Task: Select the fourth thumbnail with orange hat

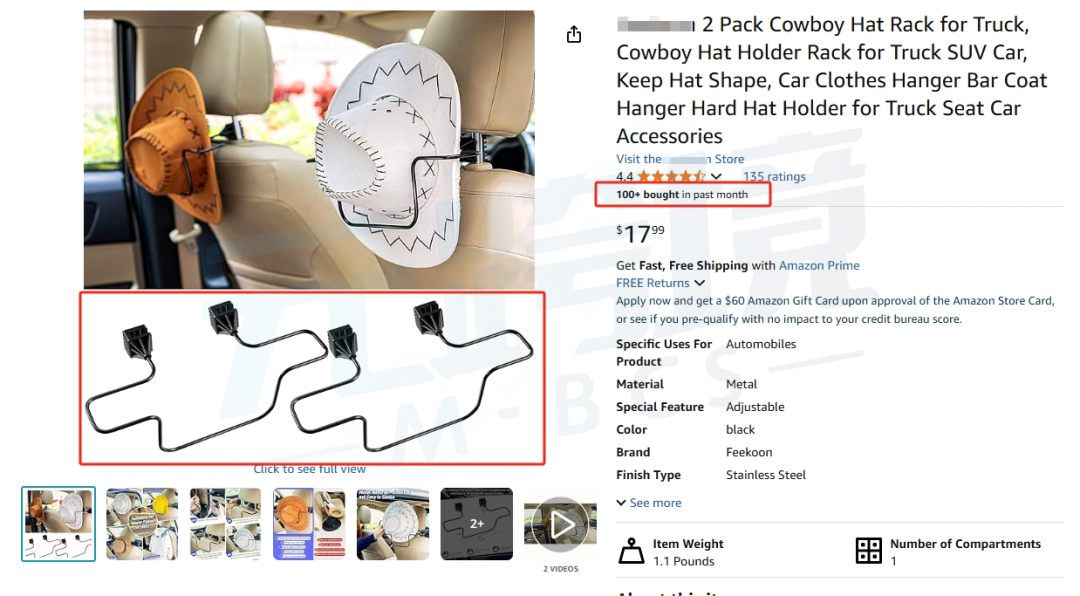Action: (x=309, y=524)
